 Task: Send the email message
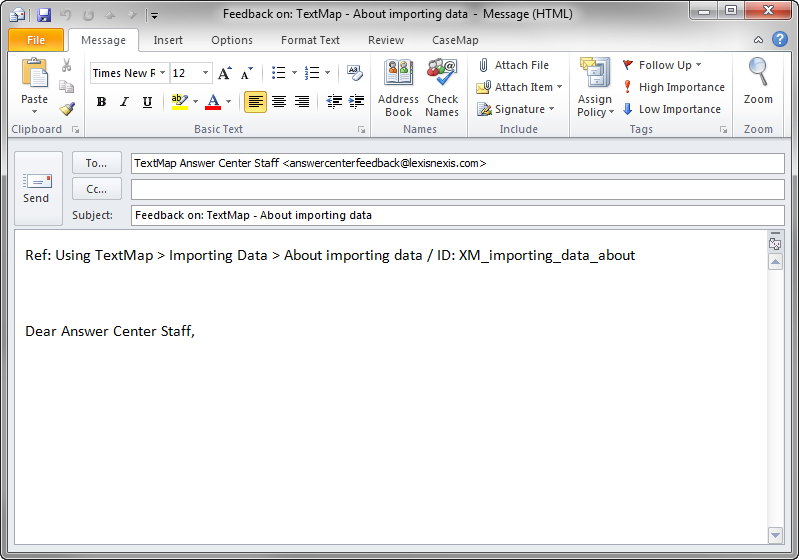pyautogui.click(x=38, y=188)
